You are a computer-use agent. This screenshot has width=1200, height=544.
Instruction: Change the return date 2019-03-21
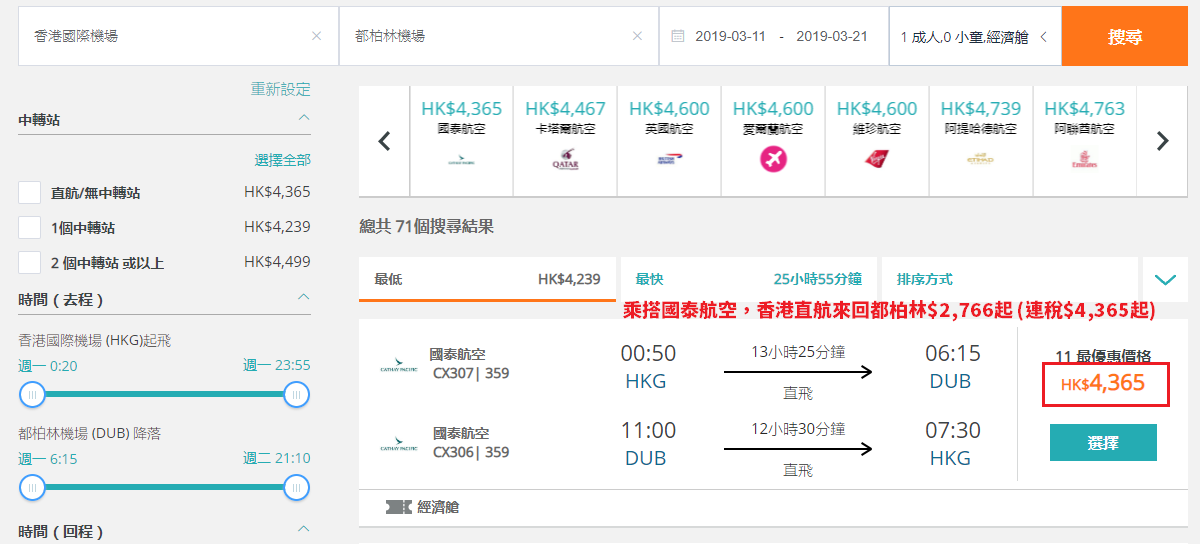coord(832,36)
